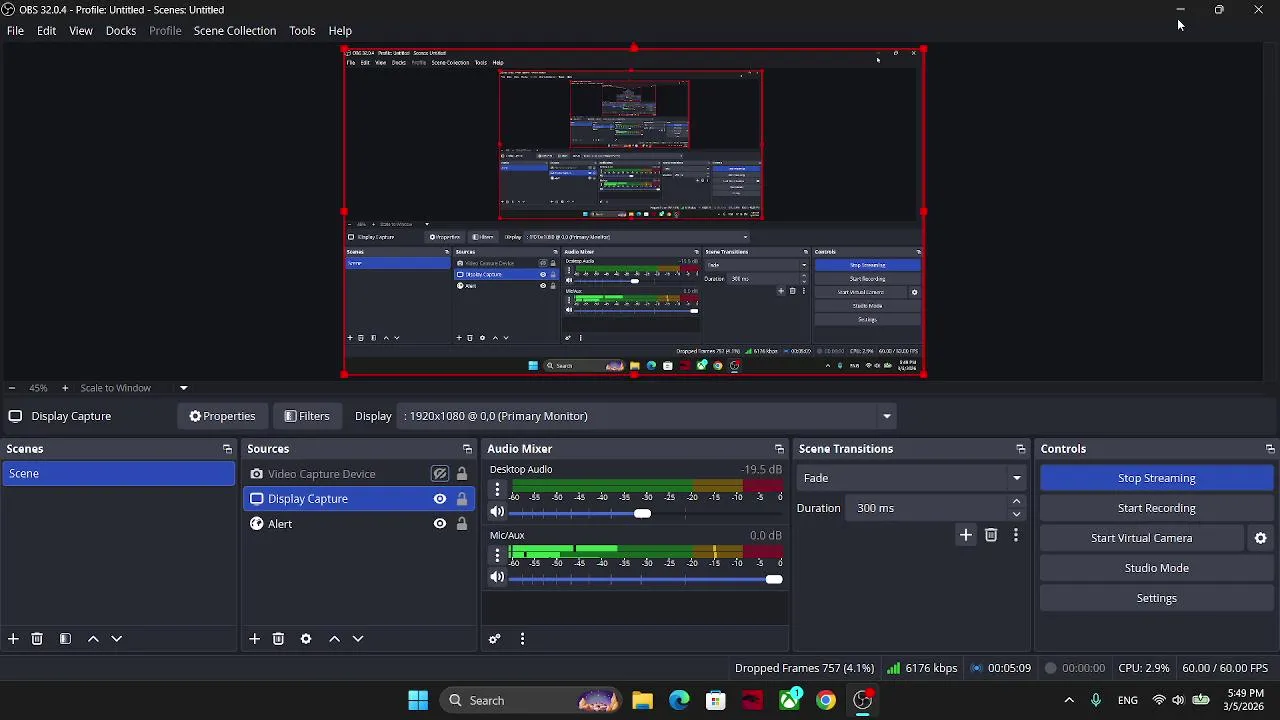
Task: Toggle lock on Alert source
Action: coord(462,524)
